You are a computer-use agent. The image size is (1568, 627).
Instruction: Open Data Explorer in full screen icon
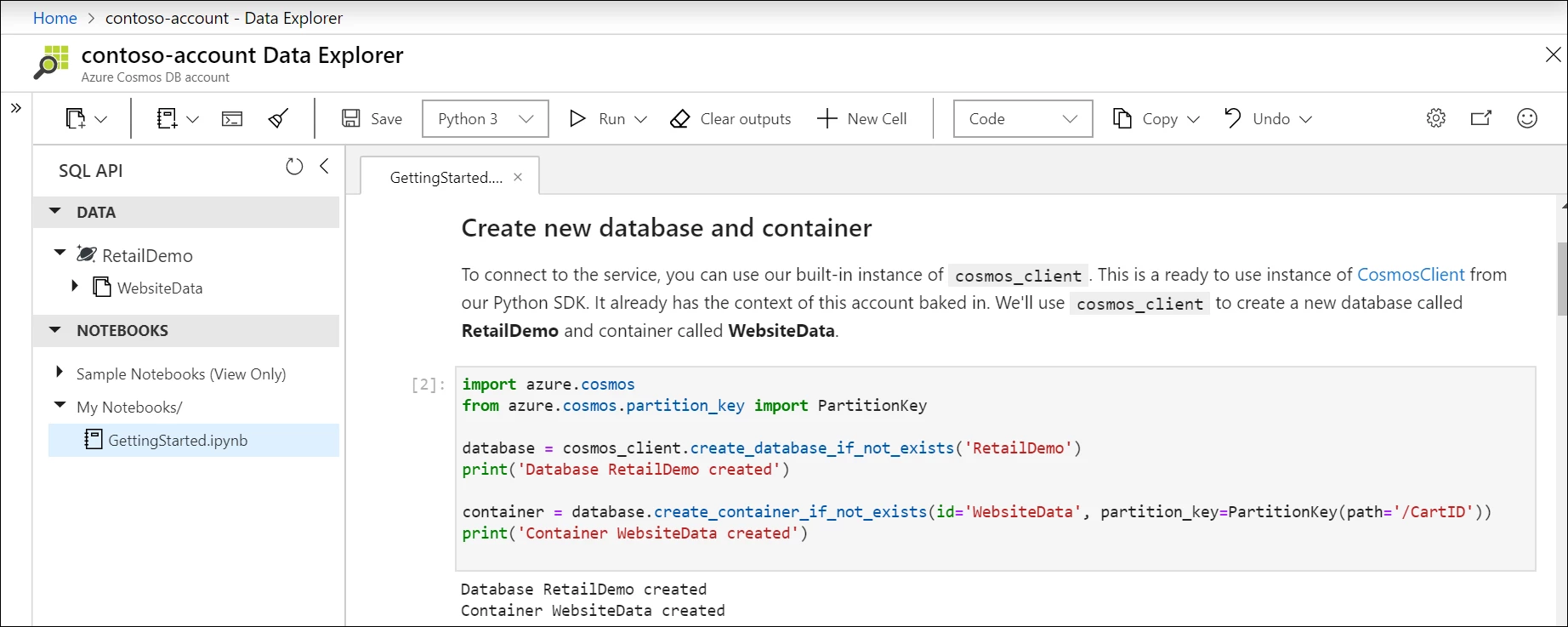[1481, 118]
